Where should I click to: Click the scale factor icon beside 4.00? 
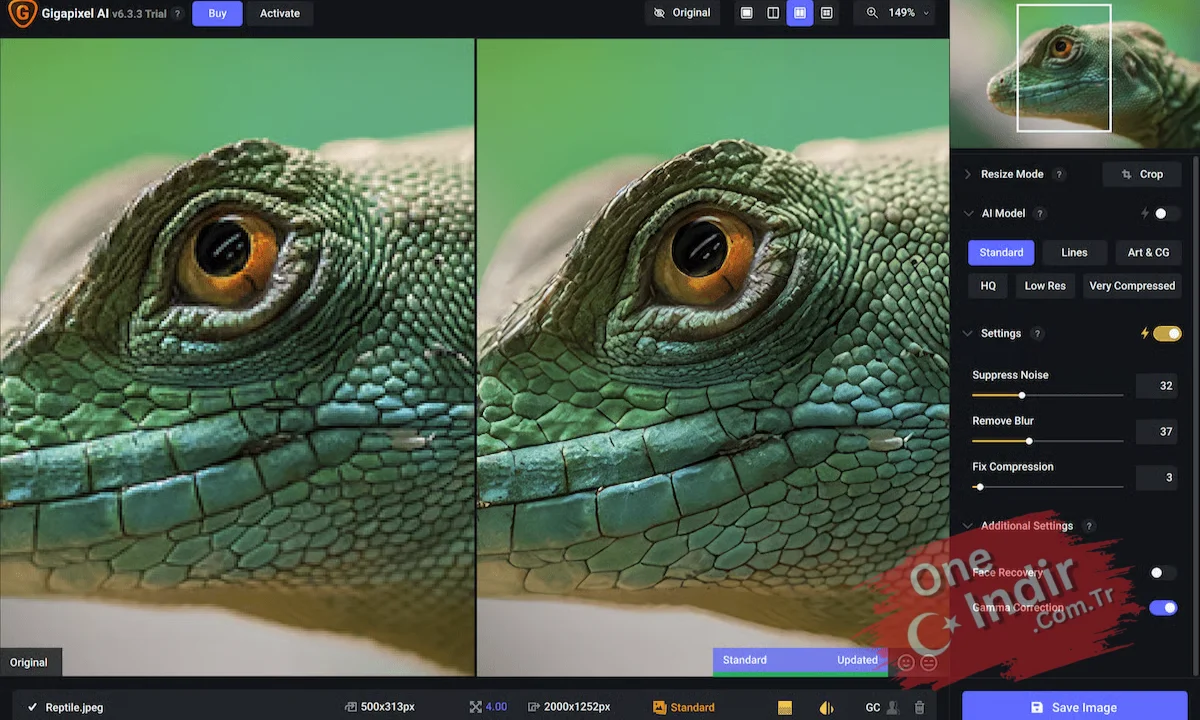pos(475,707)
